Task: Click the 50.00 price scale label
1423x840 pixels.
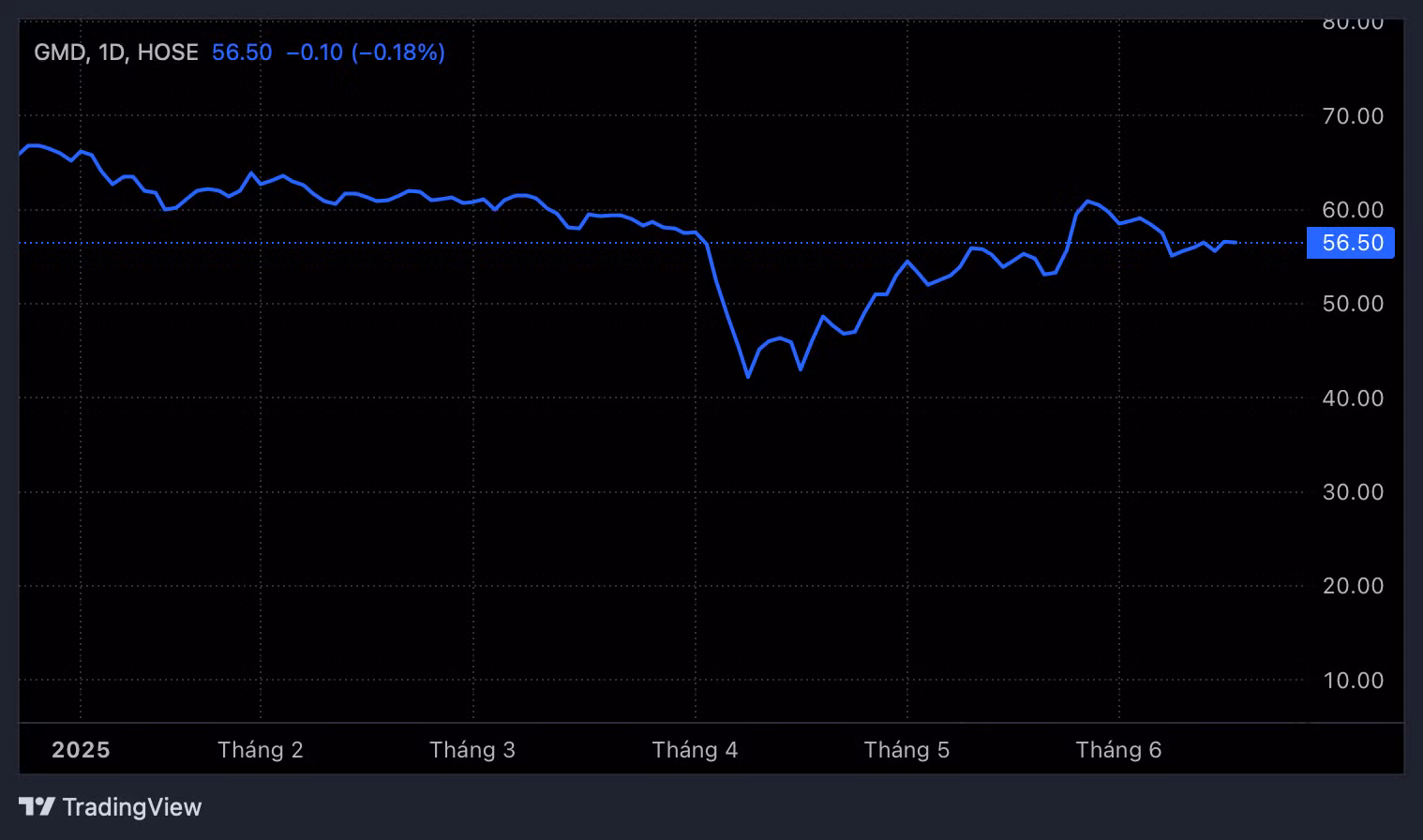Action: point(1353,304)
